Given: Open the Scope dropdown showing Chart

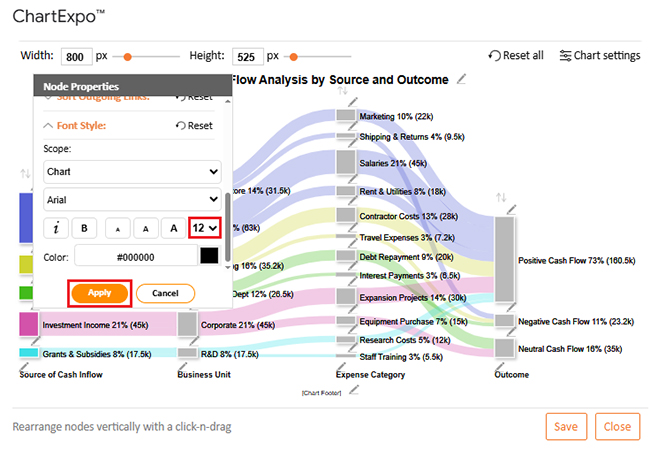Looking at the screenshot, I should click(x=132, y=171).
